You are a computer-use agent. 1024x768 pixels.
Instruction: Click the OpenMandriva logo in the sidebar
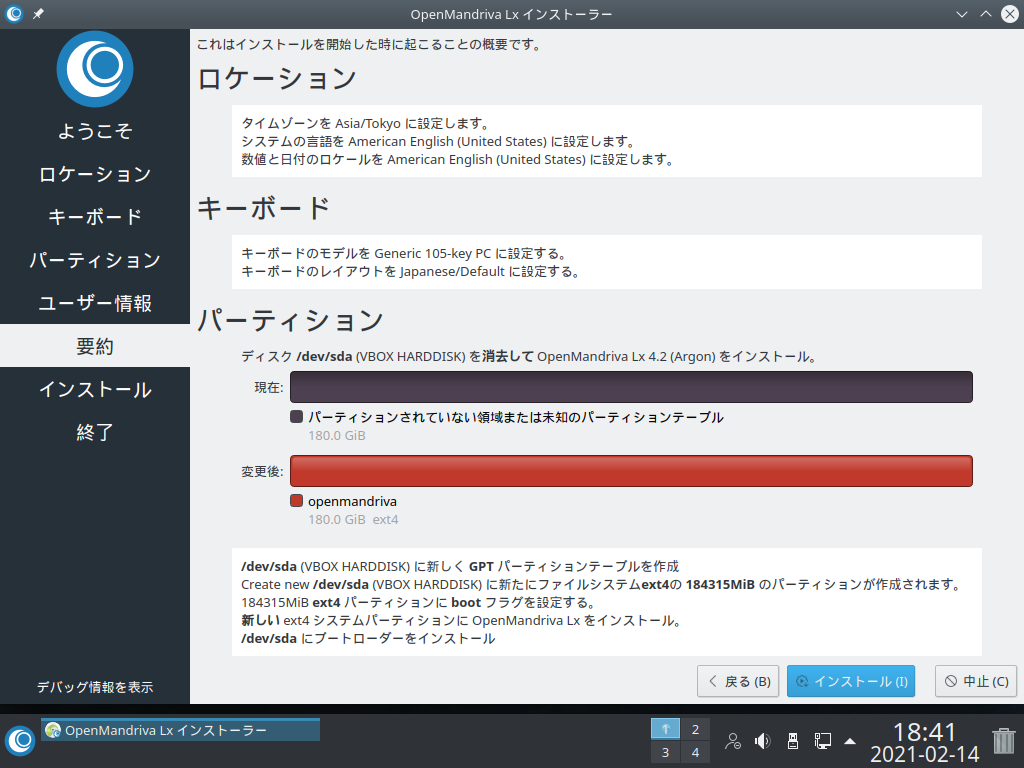(95, 69)
